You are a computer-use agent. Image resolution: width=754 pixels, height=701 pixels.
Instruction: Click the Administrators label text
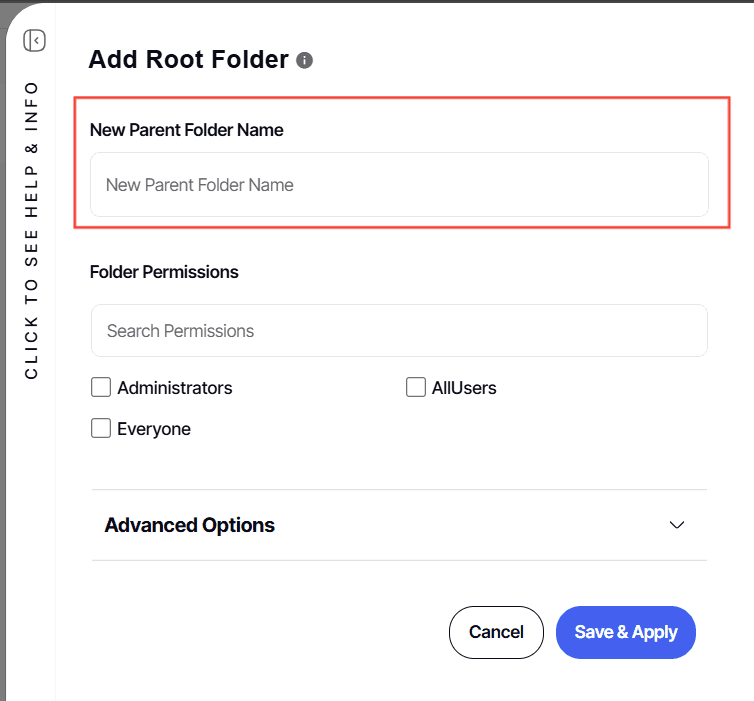click(175, 388)
